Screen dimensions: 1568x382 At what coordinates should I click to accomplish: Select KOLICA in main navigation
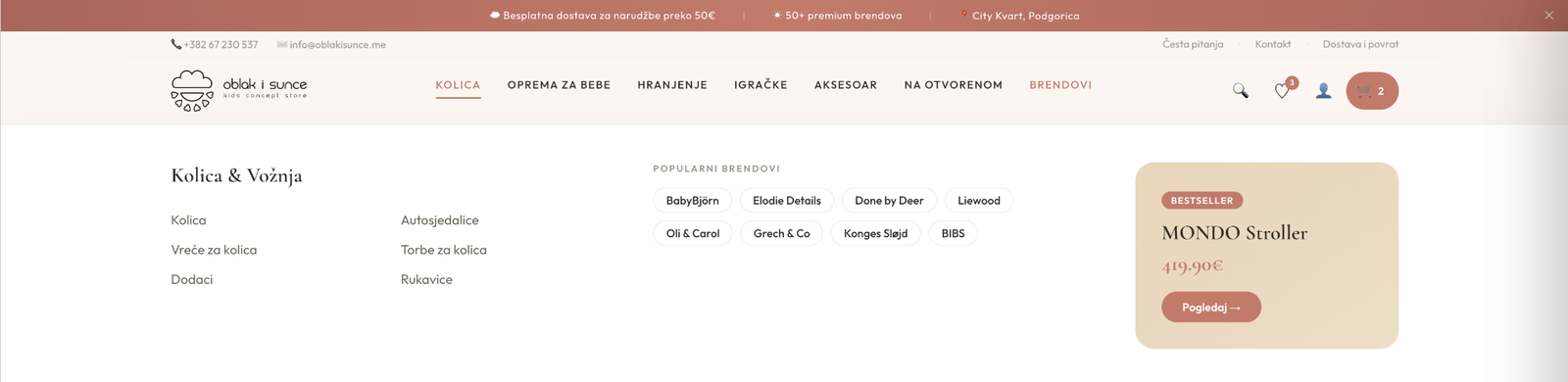coord(458,85)
